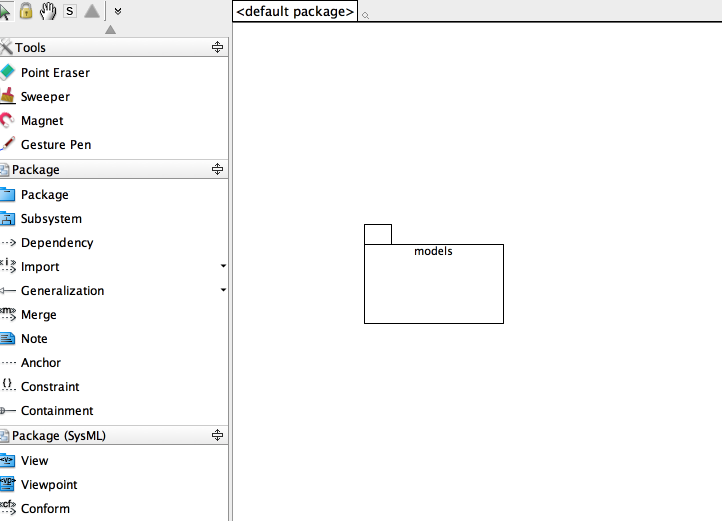Select the Magnet tool

(114, 120)
